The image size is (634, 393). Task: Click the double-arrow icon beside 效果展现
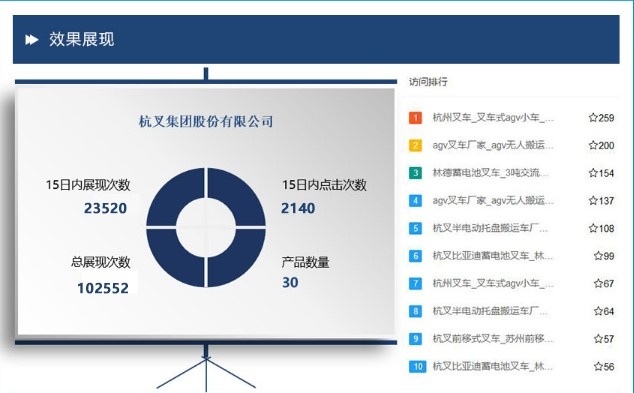(32, 40)
